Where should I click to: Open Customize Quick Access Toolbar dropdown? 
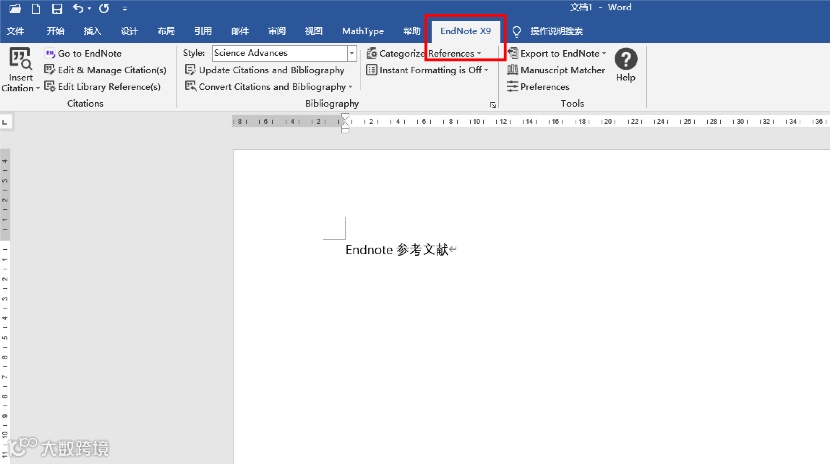[125, 9]
